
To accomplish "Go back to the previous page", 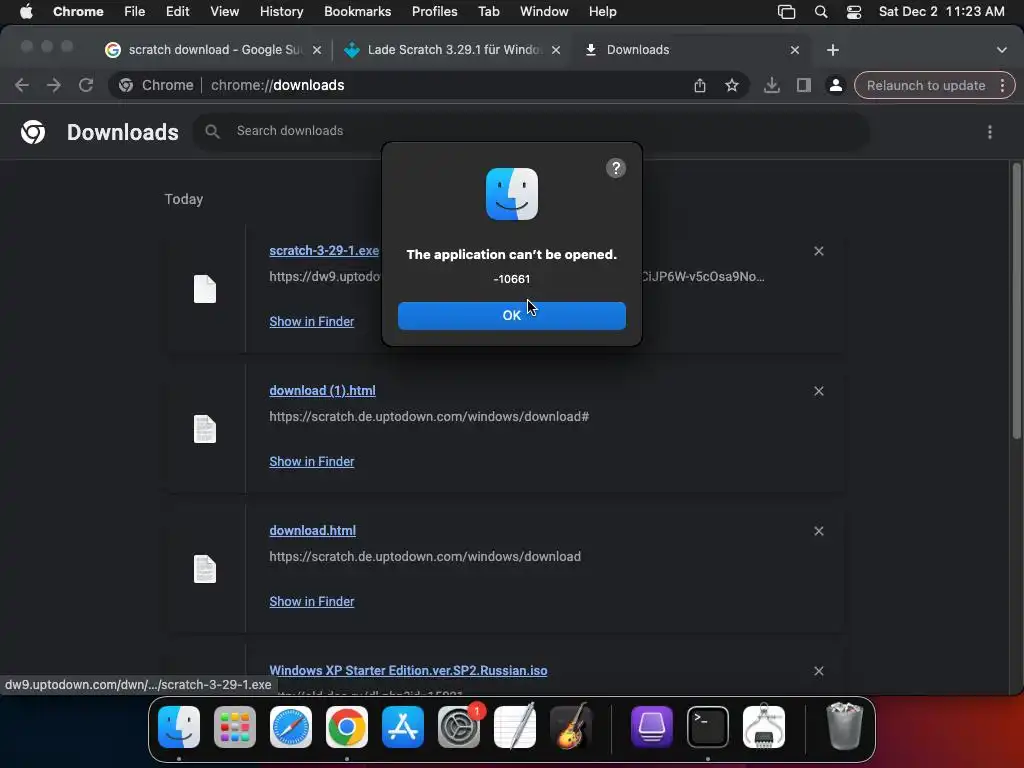I will click(22, 86).
